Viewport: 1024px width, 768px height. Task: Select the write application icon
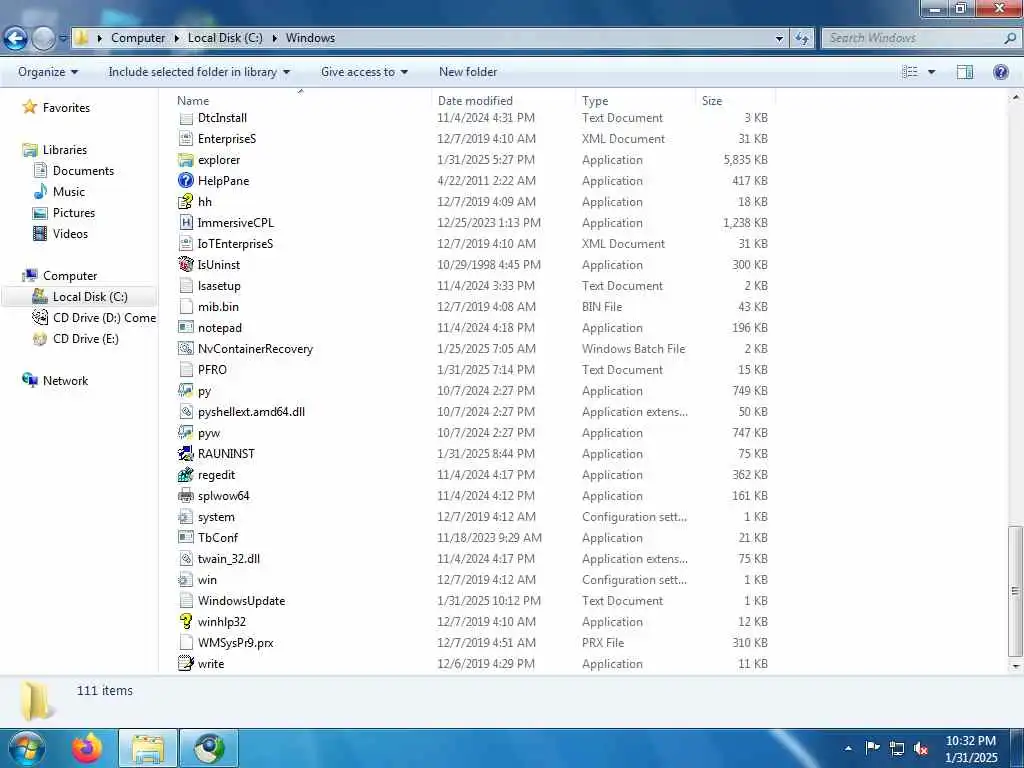(x=186, y=664)
